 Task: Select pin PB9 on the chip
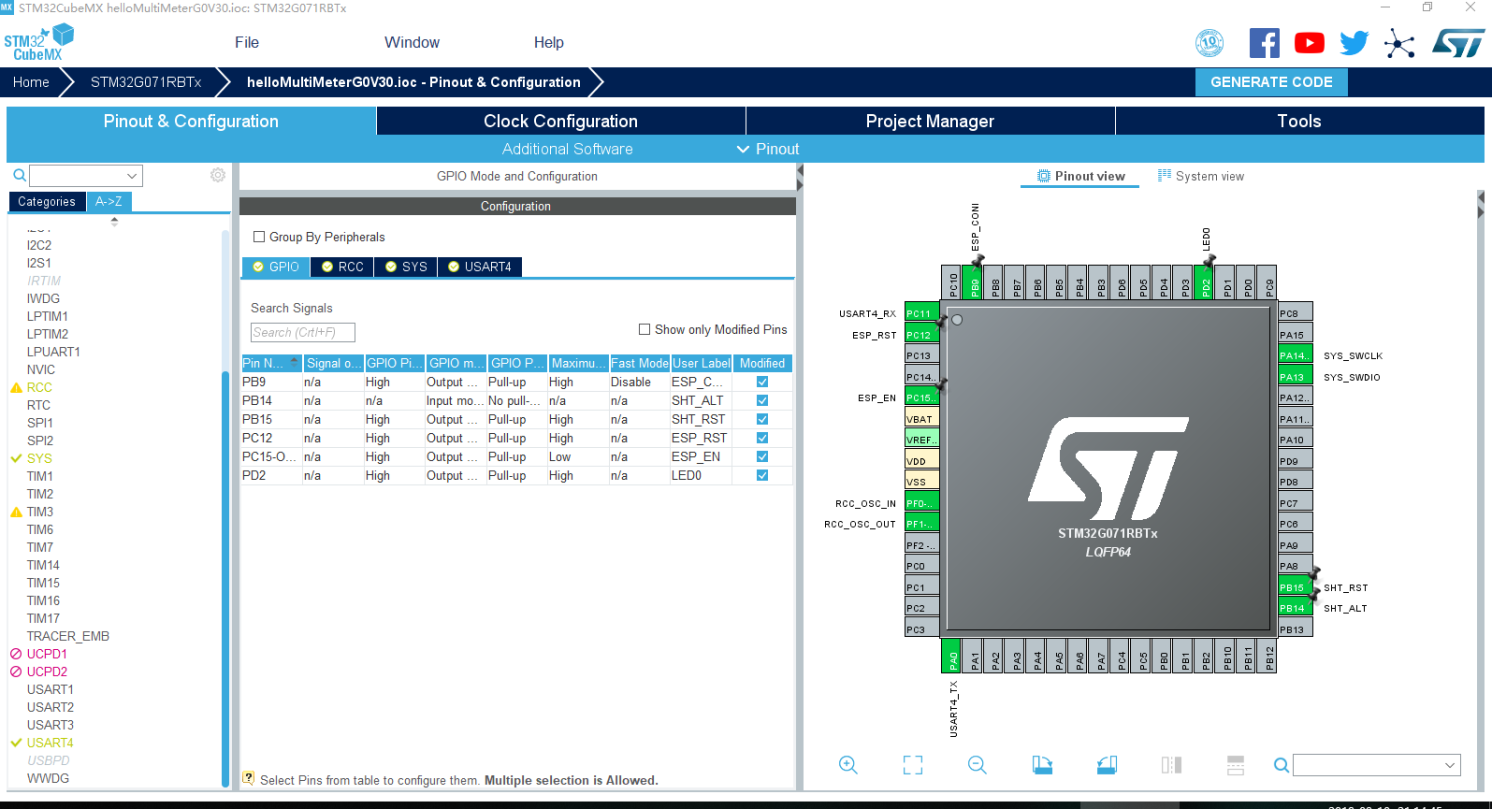click(x=974, y=282)
